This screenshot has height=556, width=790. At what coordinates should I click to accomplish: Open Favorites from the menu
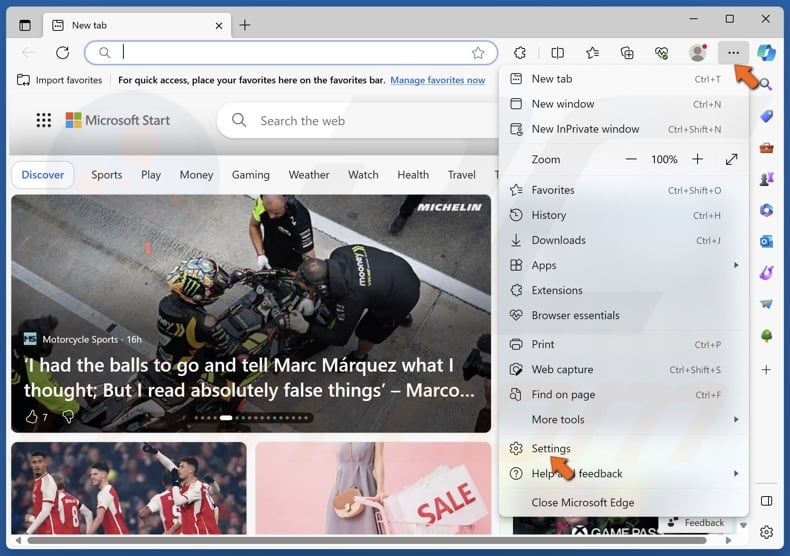pos(624,190)
